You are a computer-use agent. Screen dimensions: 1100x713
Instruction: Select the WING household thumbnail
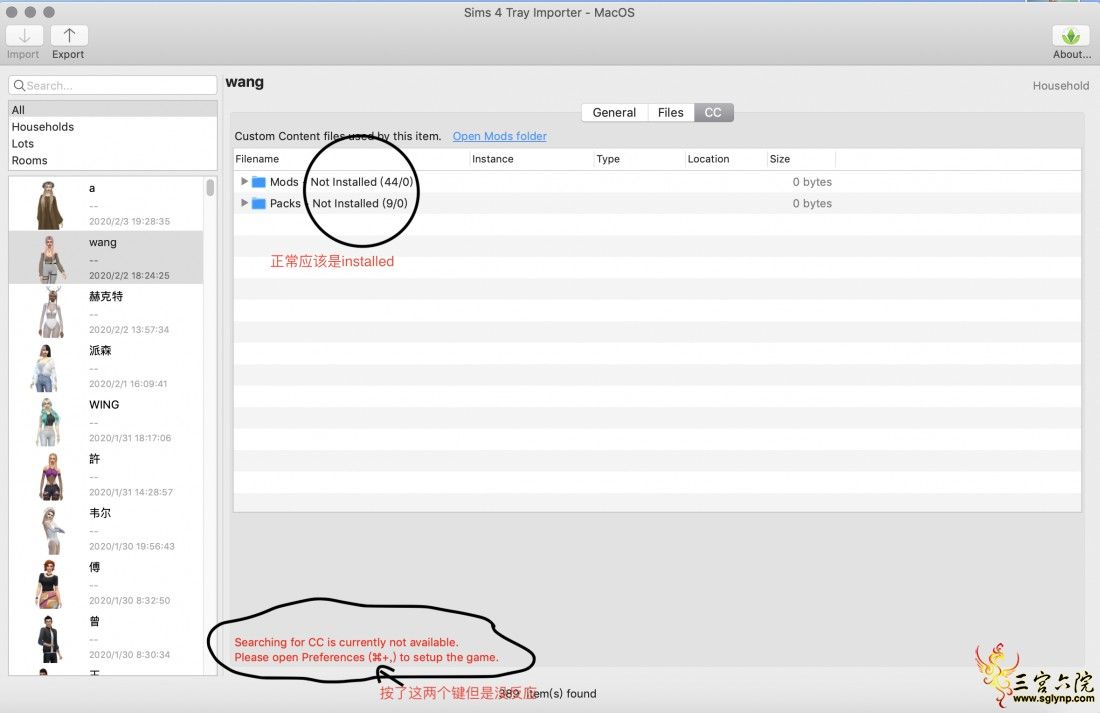48,422
